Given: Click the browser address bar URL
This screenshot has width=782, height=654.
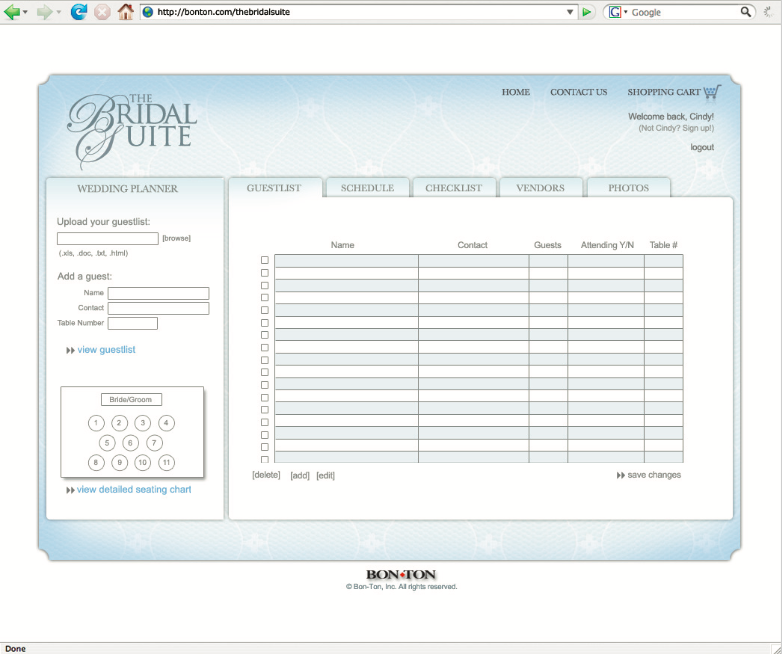Looking at the screenshot, I should [223, 12].
